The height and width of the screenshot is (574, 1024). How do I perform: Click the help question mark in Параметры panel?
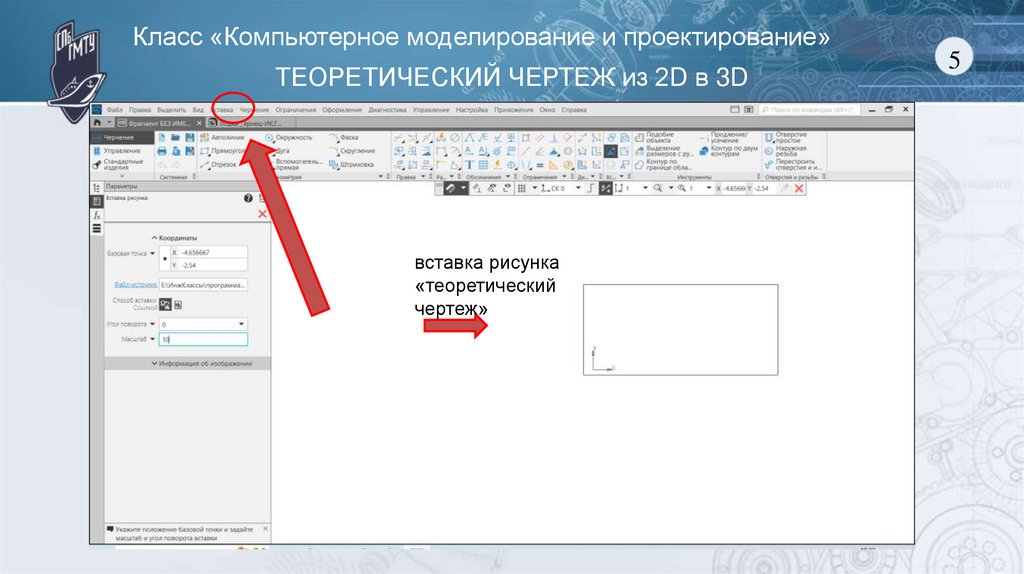(248, 199)
